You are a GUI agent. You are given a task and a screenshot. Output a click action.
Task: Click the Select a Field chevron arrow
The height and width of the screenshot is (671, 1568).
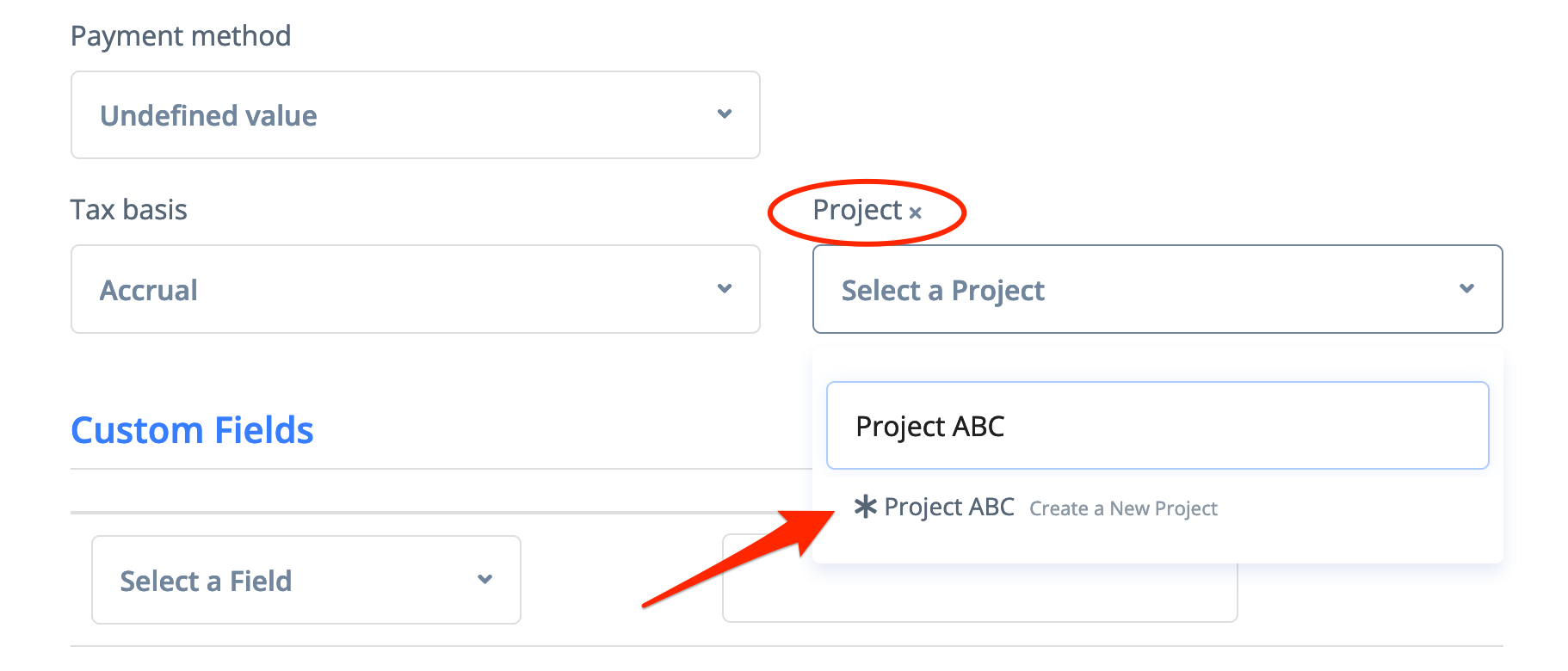click(x=485, y=579)
